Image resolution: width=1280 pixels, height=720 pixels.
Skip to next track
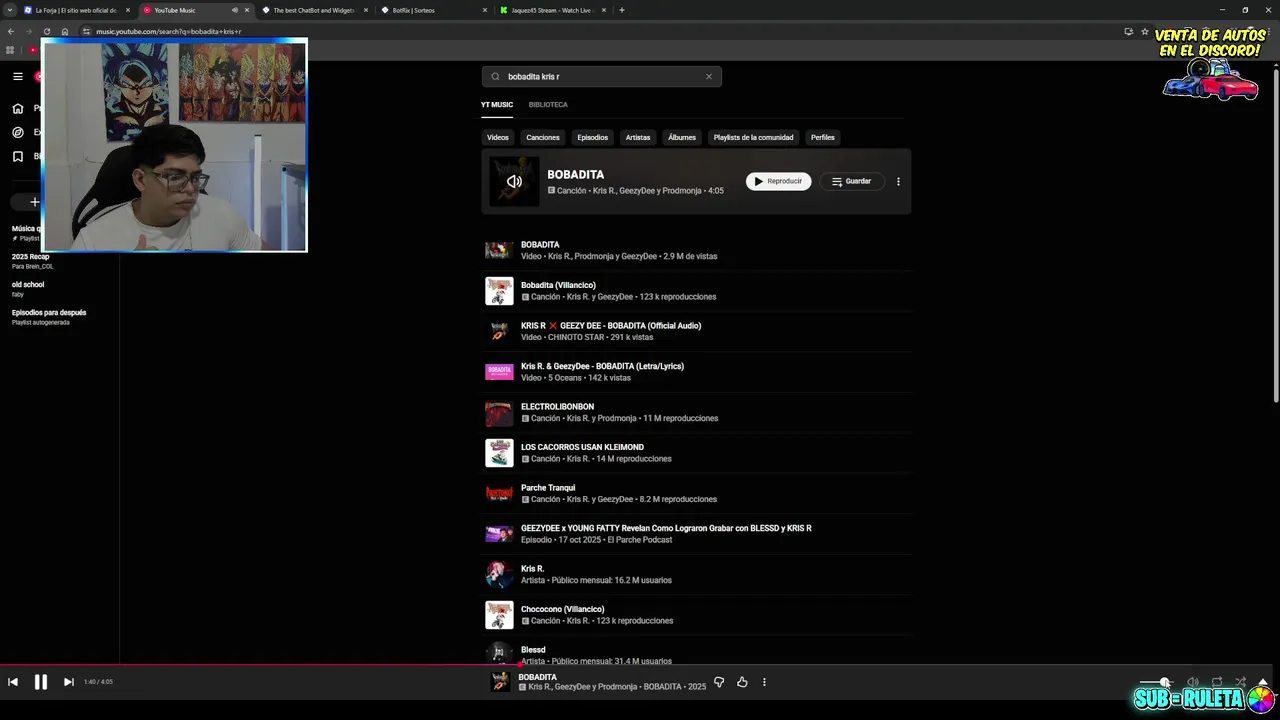tap(69, 682)
